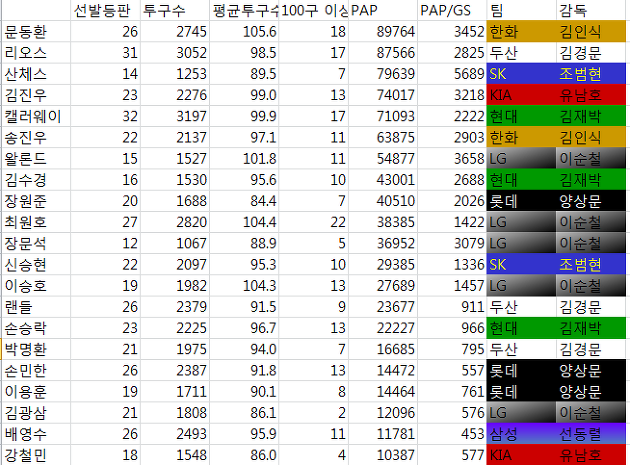Click 삼성 team cell
The width and height of the screenshot is (630, 465).
521,434
